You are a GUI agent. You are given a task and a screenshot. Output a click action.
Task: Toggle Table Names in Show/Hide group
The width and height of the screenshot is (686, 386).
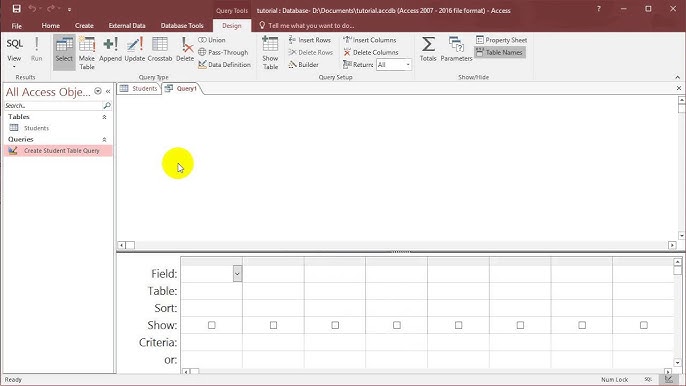coord(500,52)
